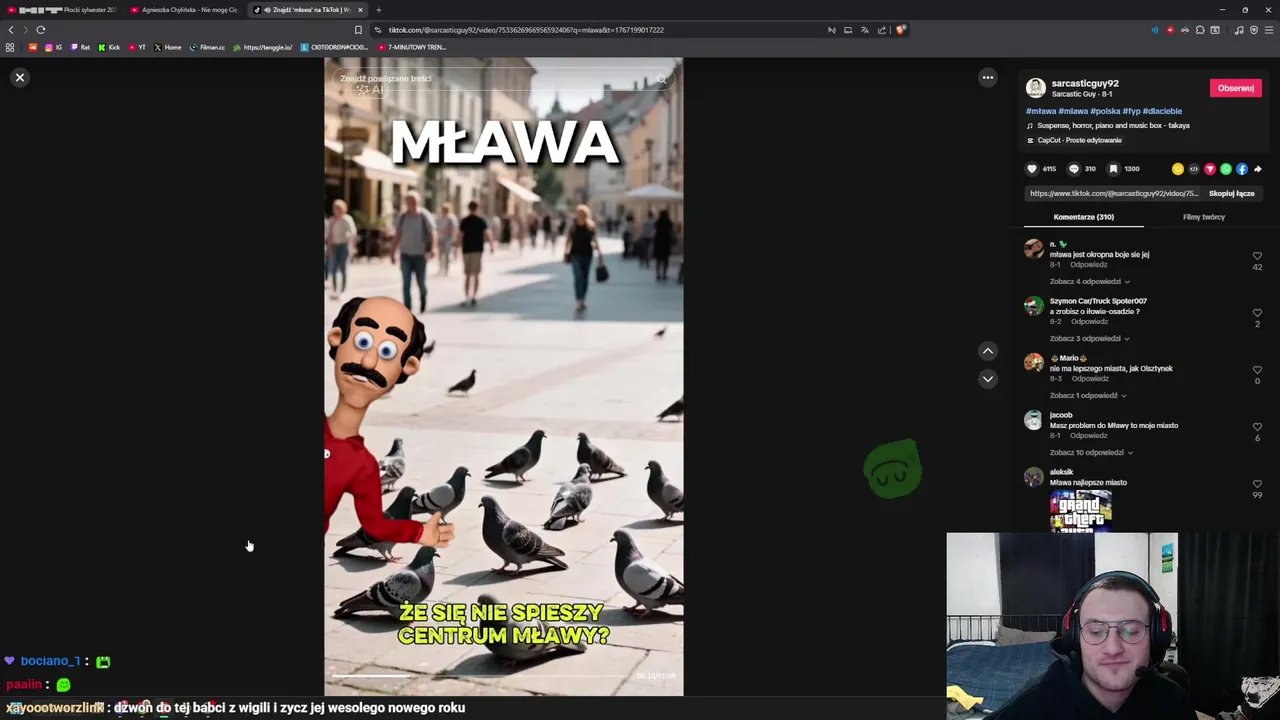
Task: Like jacoob's comment
Action: pyautogui.click(x=1257, y=427)
